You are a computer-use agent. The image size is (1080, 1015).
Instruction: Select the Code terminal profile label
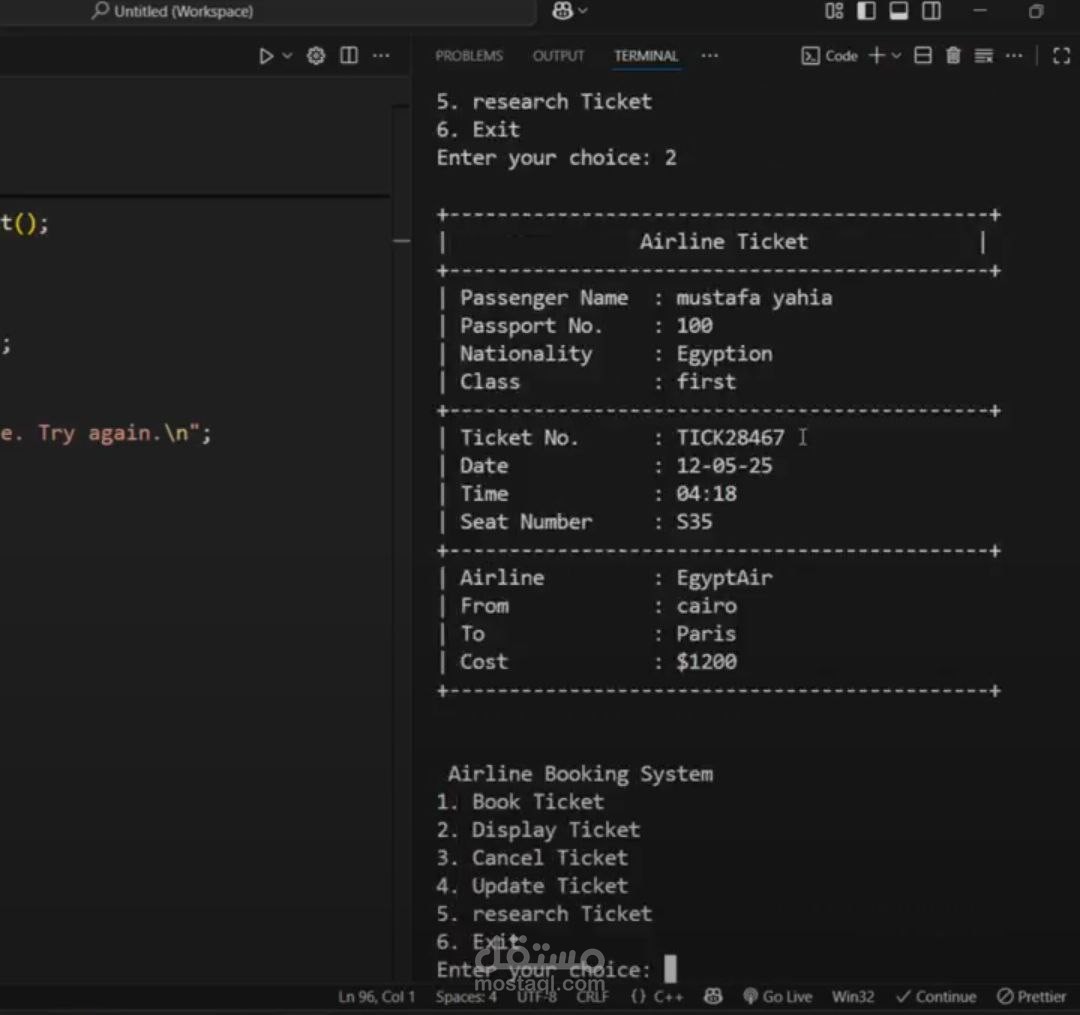pos(830,56)
